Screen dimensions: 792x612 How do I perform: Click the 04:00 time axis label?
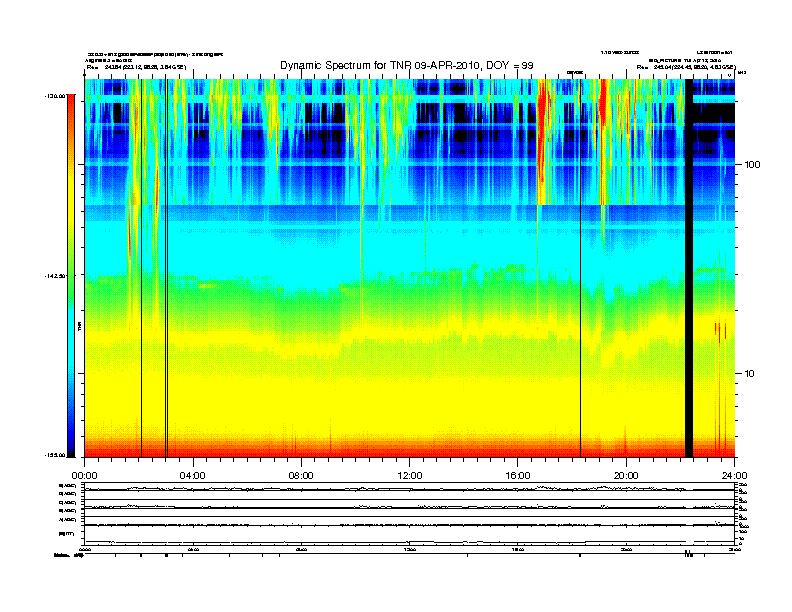(x=193, y=476)
